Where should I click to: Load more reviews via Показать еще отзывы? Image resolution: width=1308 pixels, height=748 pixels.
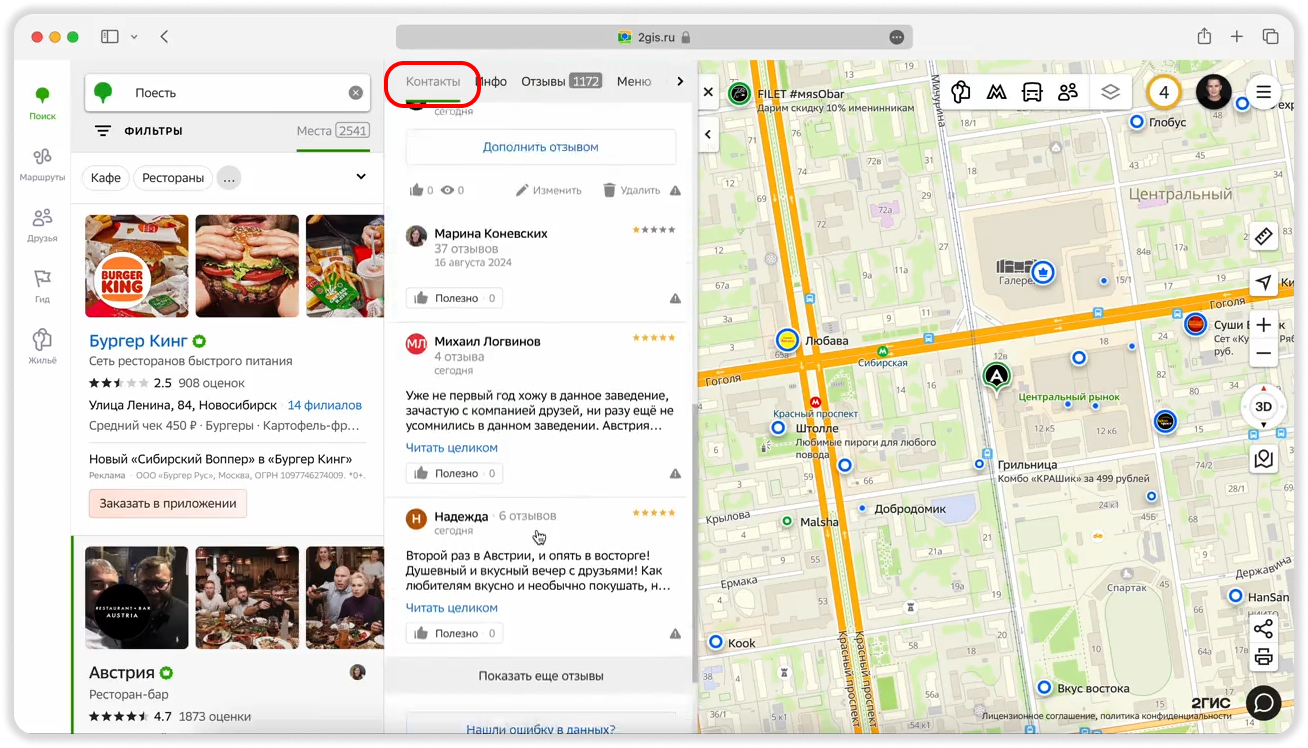click(x=541, y=676)
